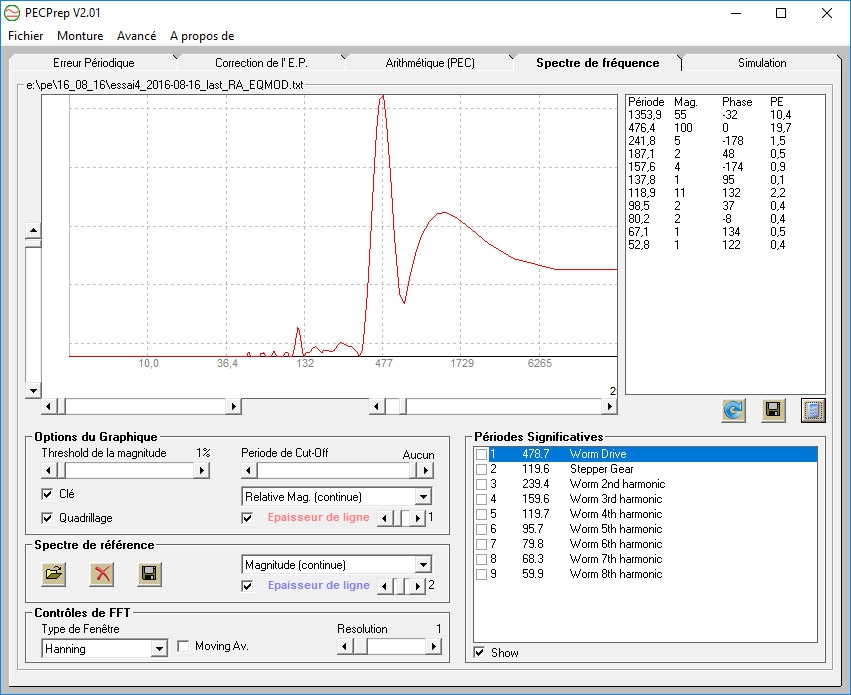This screenshot has height=695, width=851.
Task: Open the A propos de menu
Action: tap(202, 36)
